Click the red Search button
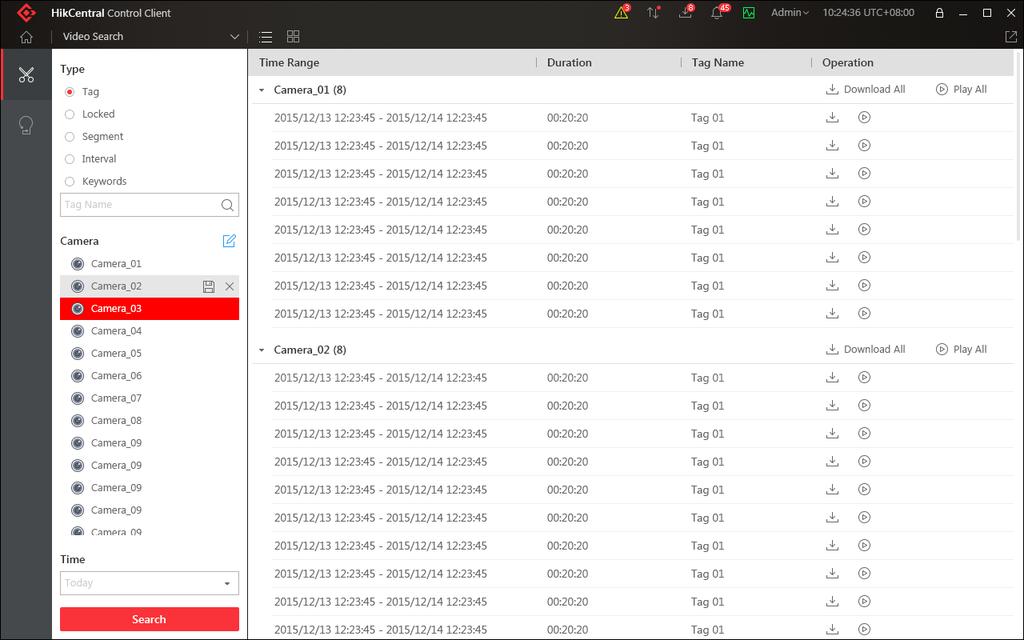Image resolution: width=1024 pixels, height=640 pixels. point(150,619)
